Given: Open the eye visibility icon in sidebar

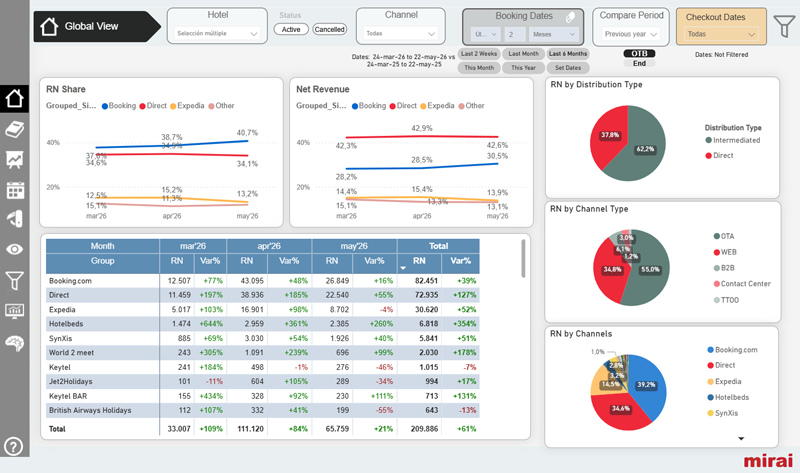Looking at the screenshot, I should [x=14, y=249].
